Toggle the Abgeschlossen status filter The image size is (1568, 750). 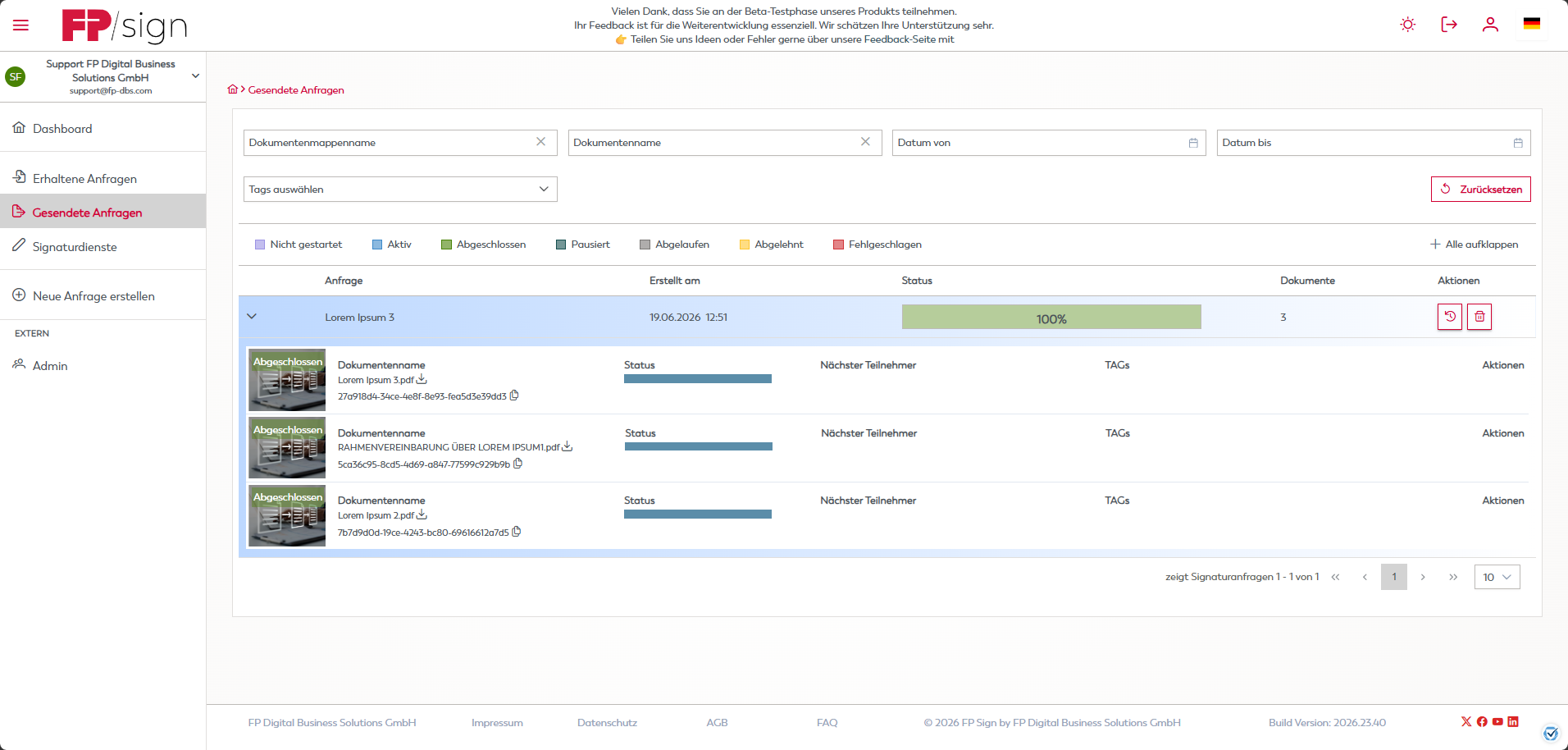(x=483, y=245)
